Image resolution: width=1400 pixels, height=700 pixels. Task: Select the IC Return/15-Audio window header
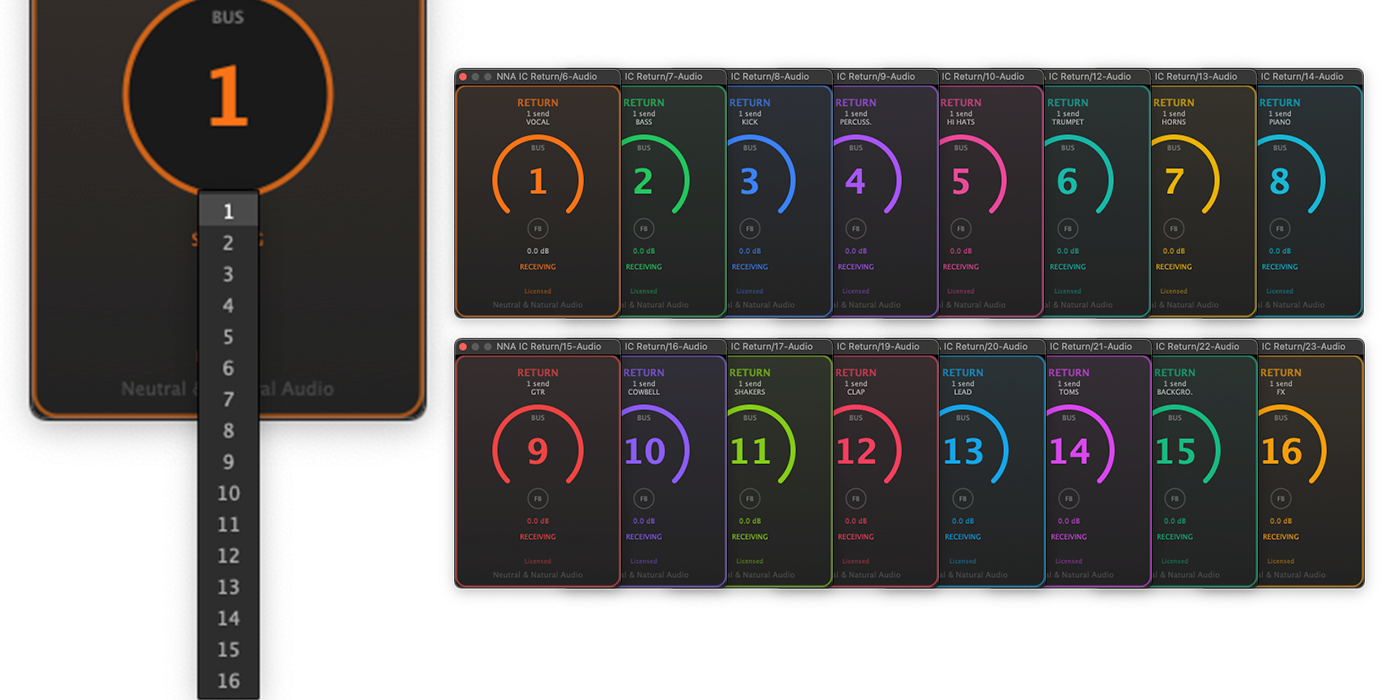(551, 346)
